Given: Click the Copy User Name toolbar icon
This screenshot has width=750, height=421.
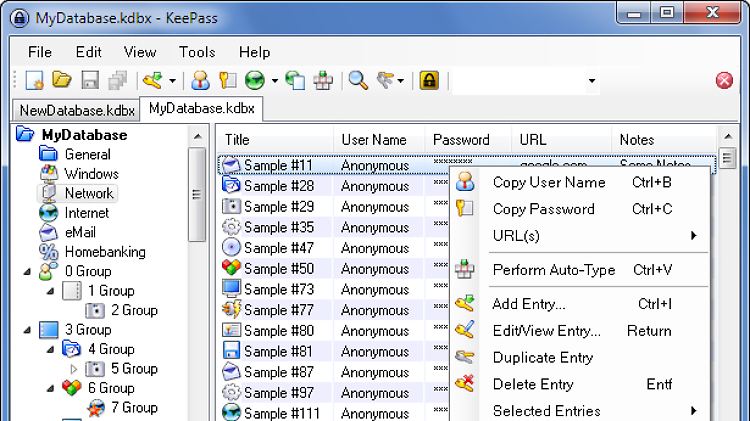Looking at the screenshot, I should coord(200,80).
